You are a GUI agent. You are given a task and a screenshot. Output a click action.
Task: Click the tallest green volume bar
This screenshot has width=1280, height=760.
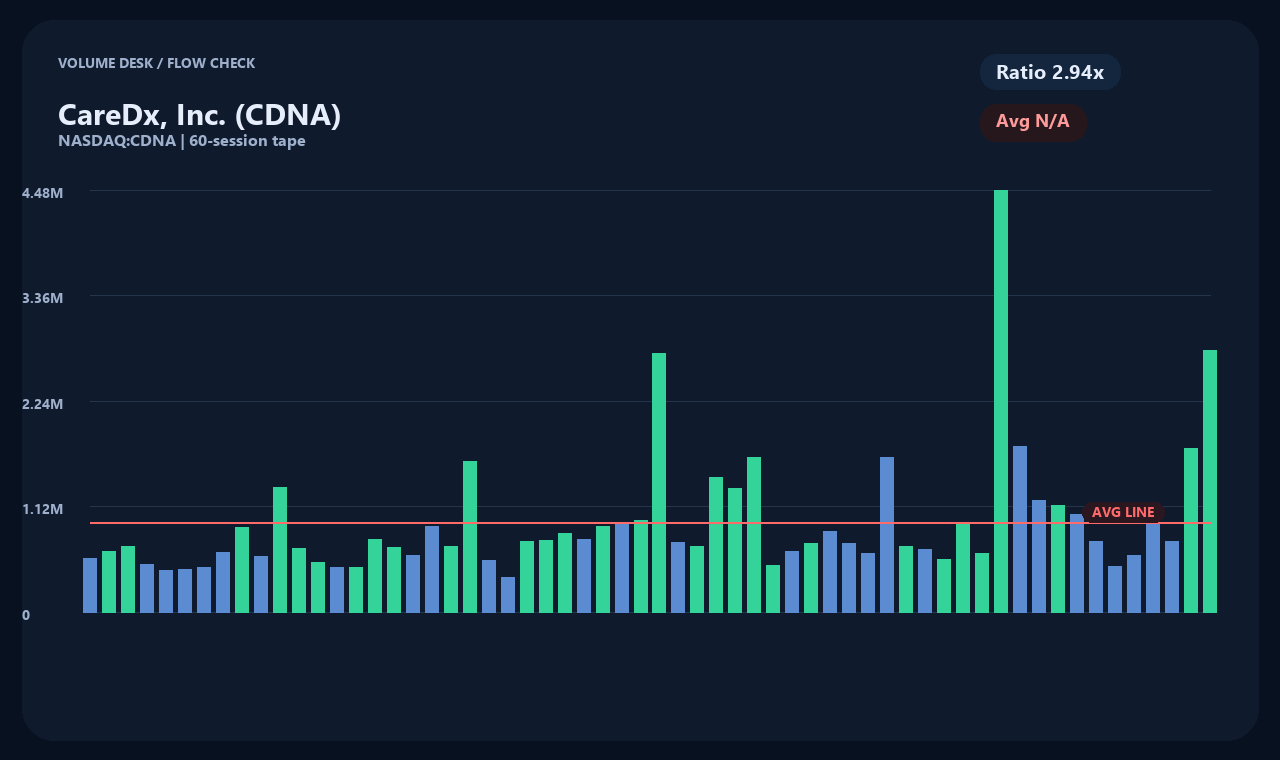[x=1001, y=401]
